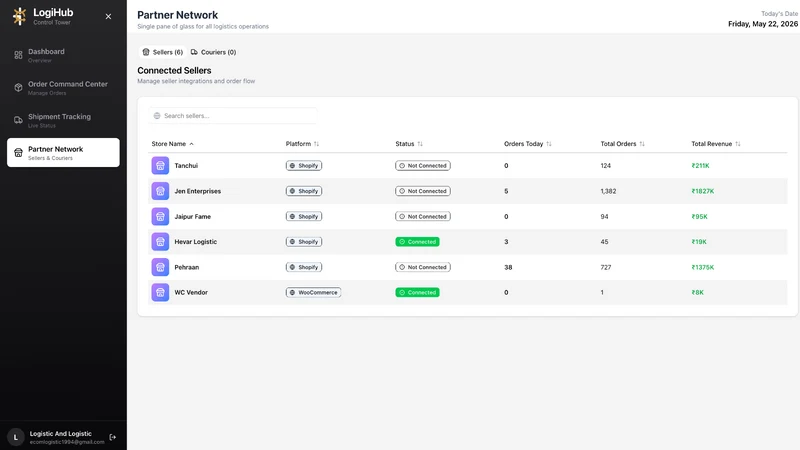This screenshot has height=450, width=800.
Task: Open the Dashboard Overview page
Action: coord(63,55)
